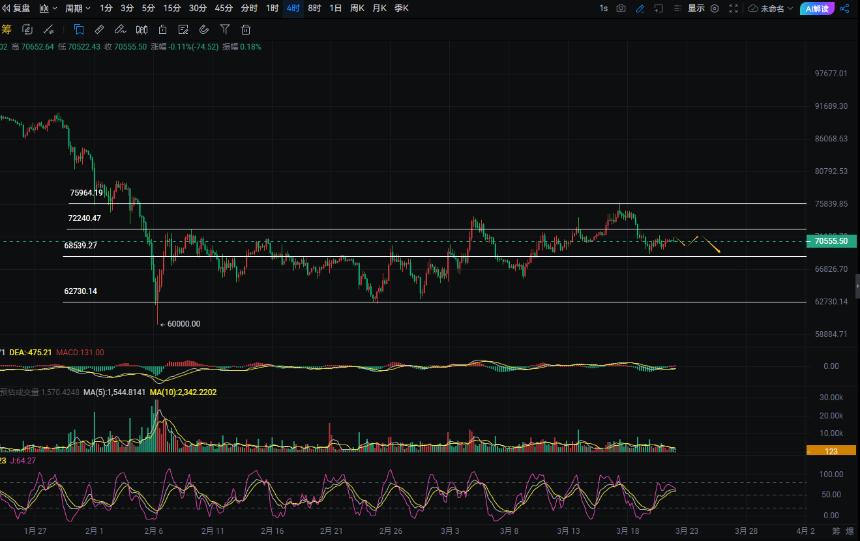Toggle the drawing lock icon
860x541 pixels.
click(x=162, y=30)
